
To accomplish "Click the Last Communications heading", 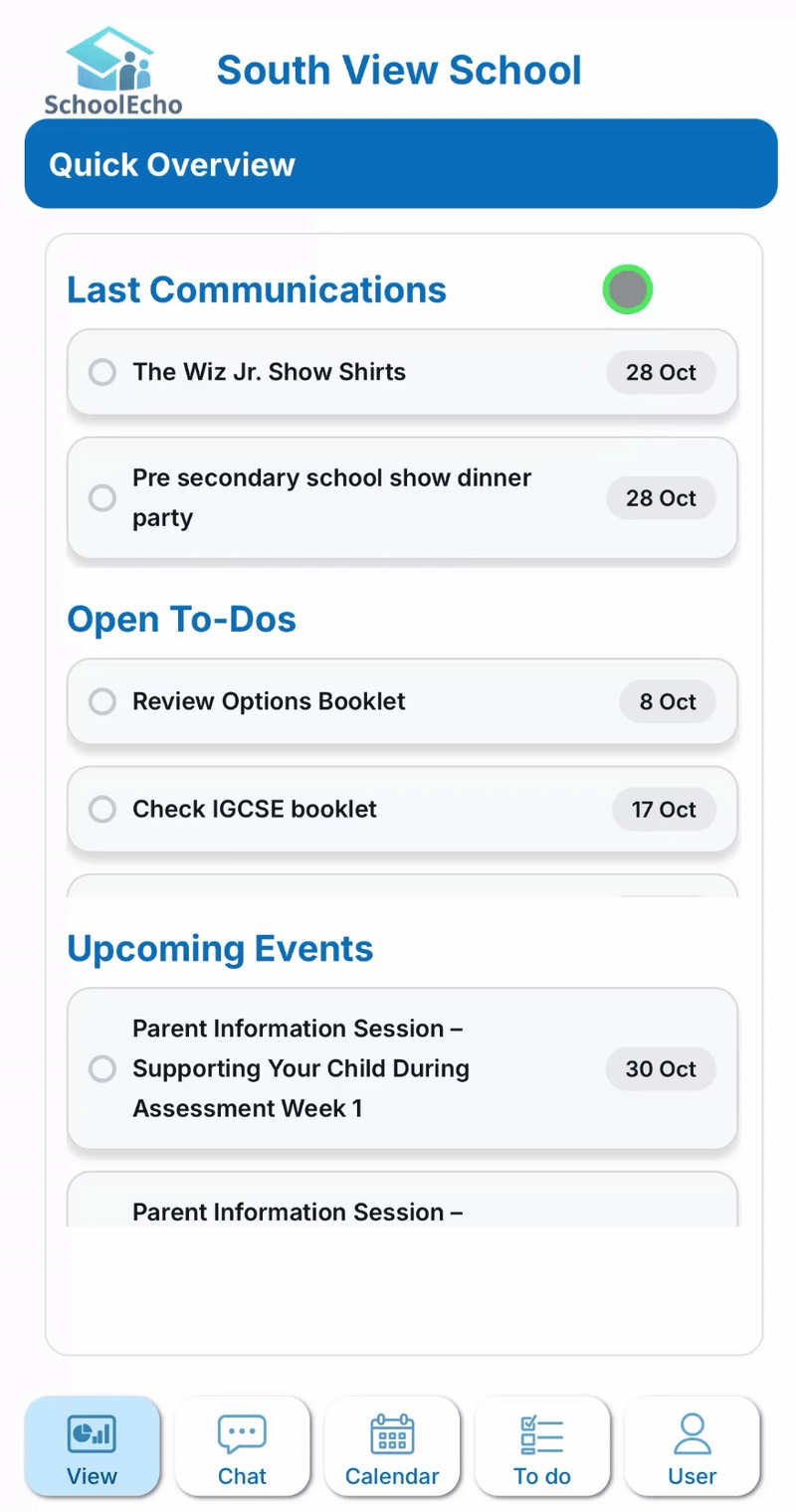I will click(257, 289).
